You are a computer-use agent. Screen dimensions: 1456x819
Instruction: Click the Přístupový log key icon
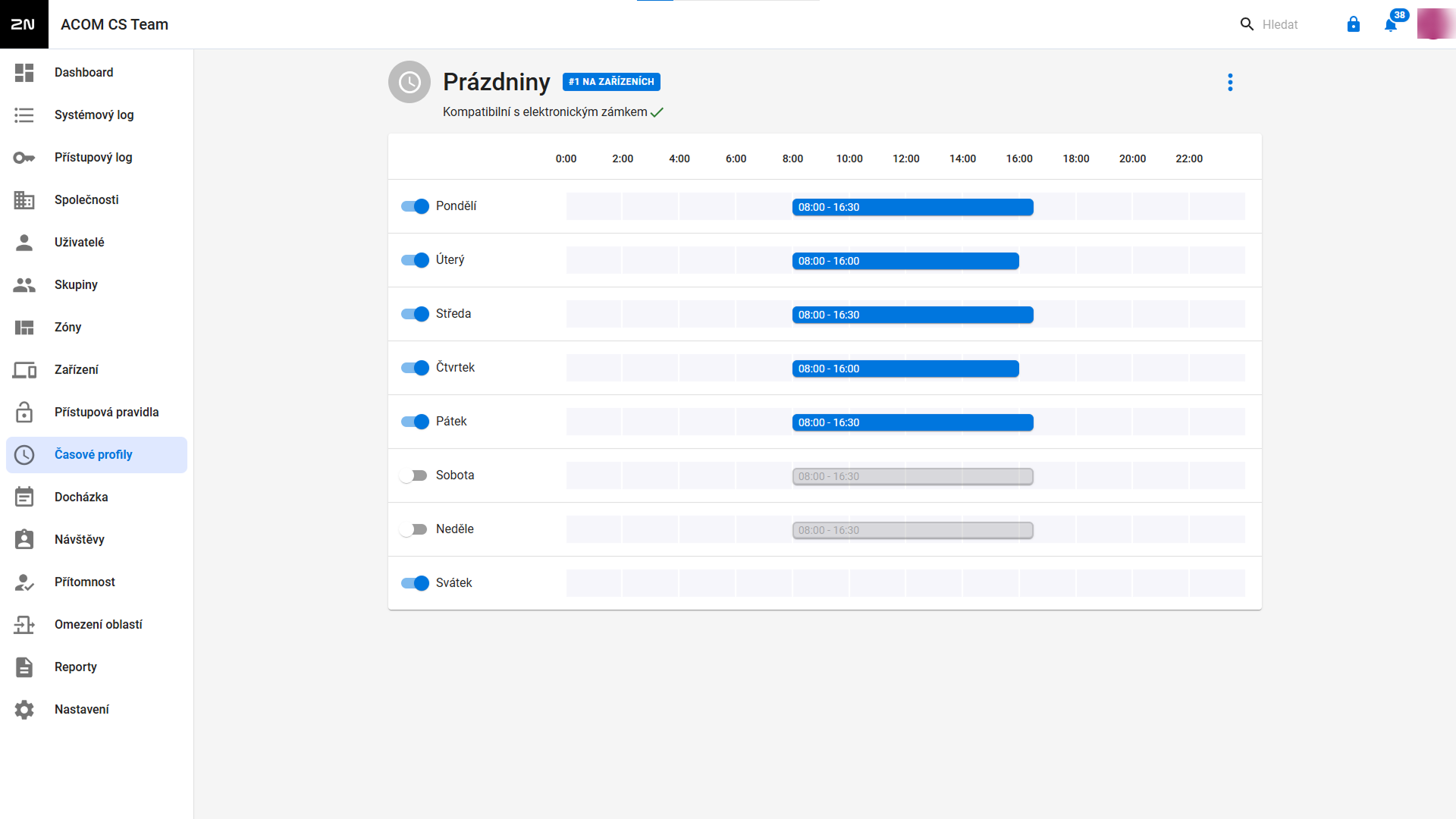(x=24, y=158)
